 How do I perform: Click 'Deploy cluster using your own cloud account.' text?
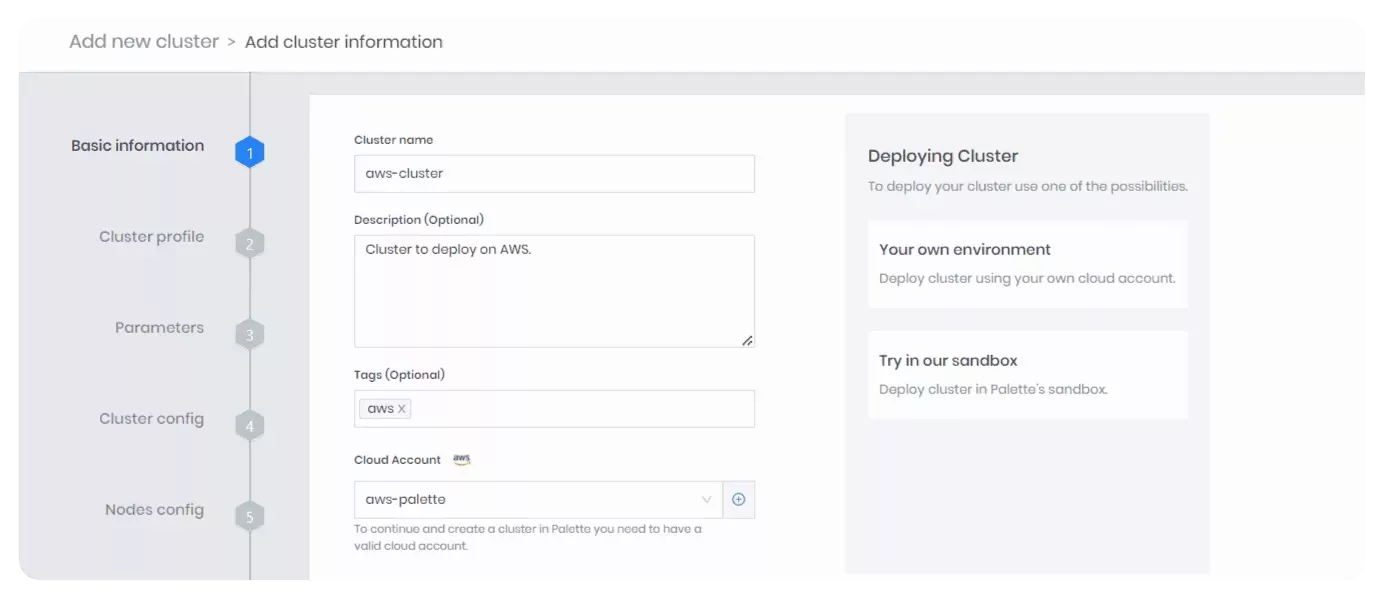click(x=1027, y=279)
